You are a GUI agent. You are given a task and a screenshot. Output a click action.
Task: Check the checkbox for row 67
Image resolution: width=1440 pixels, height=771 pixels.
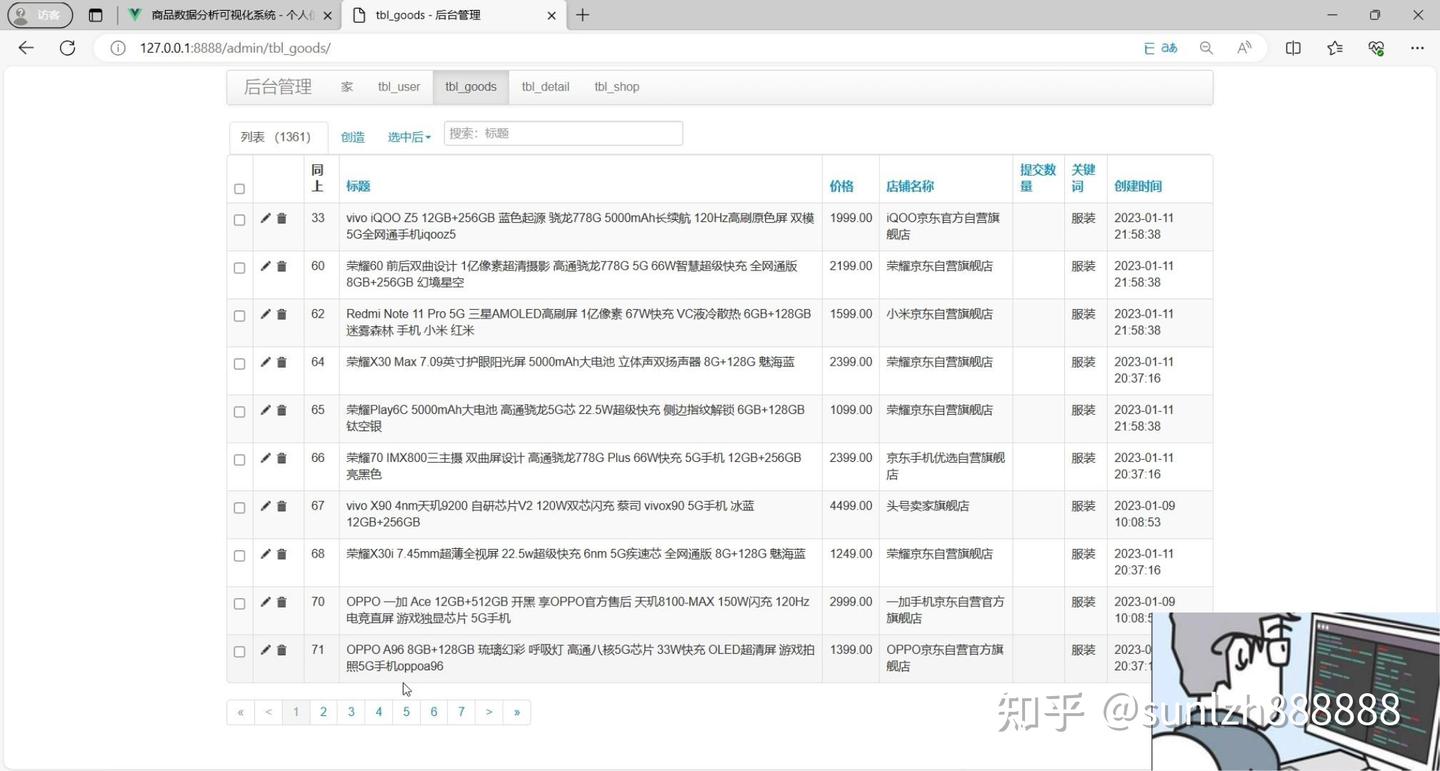tap(239, 508)
